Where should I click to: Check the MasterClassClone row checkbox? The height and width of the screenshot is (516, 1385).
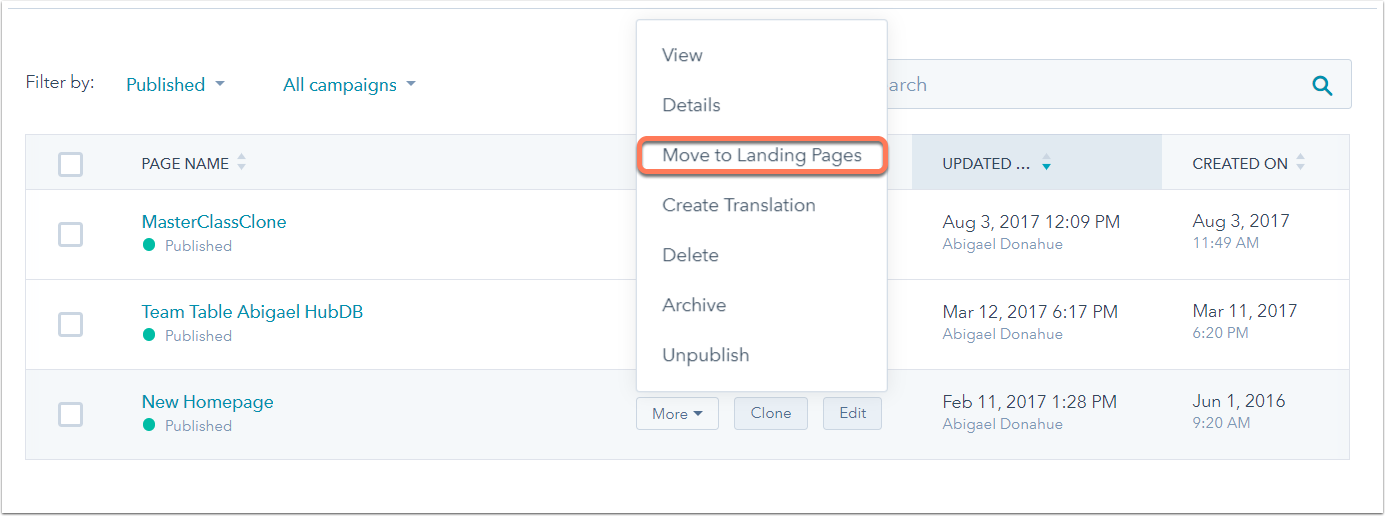[x=70, y=234]
